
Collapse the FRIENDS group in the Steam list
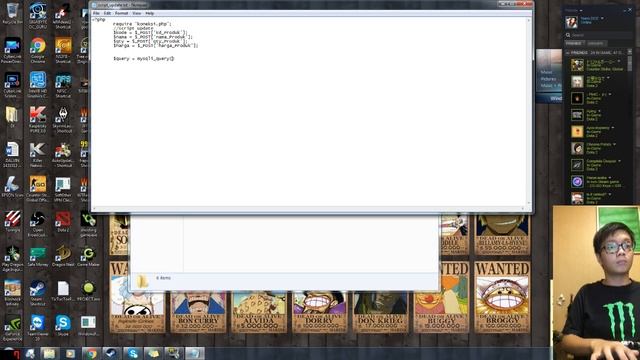[568, 53]
